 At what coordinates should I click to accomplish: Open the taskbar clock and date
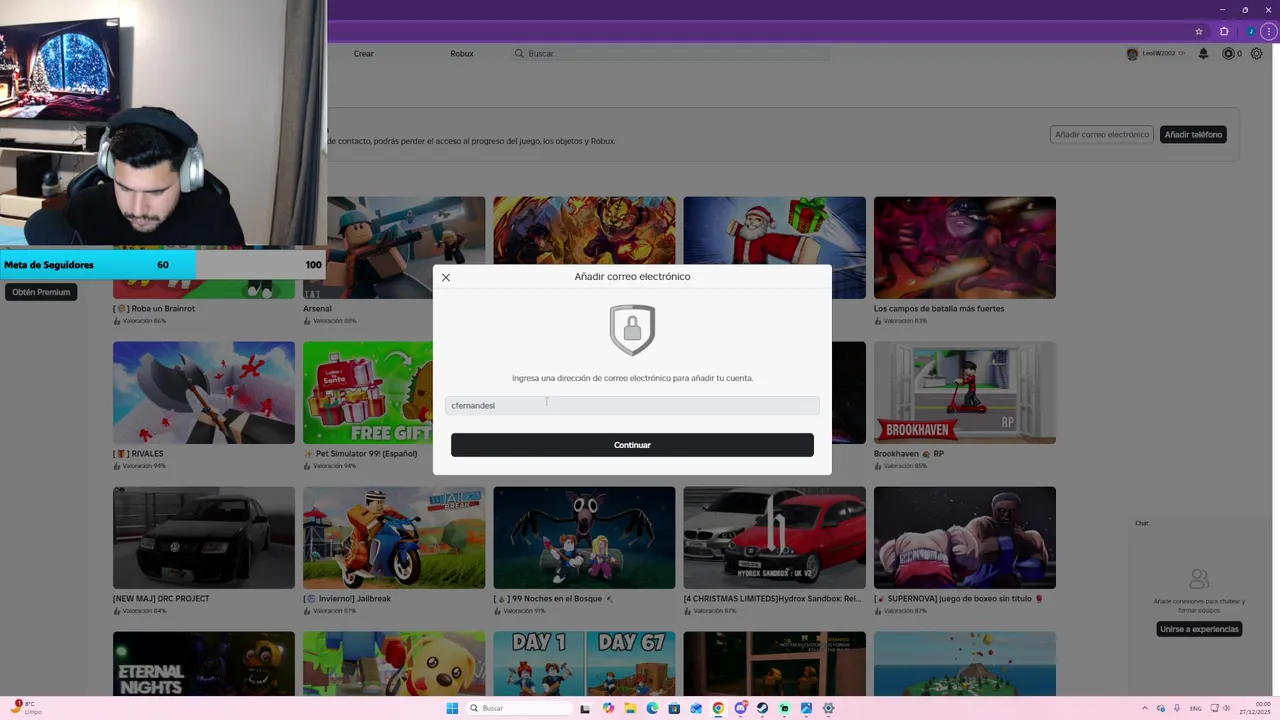coord(1255,708)
